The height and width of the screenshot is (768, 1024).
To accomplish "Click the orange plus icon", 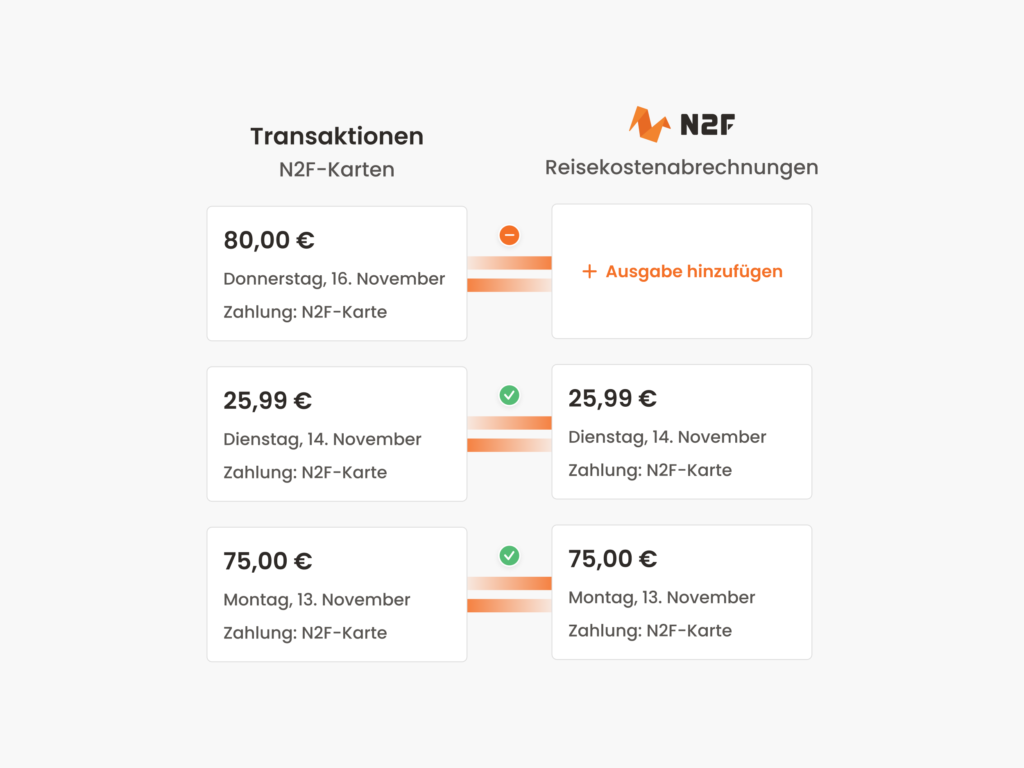I will pyautogui.click(x=589, y=271).
